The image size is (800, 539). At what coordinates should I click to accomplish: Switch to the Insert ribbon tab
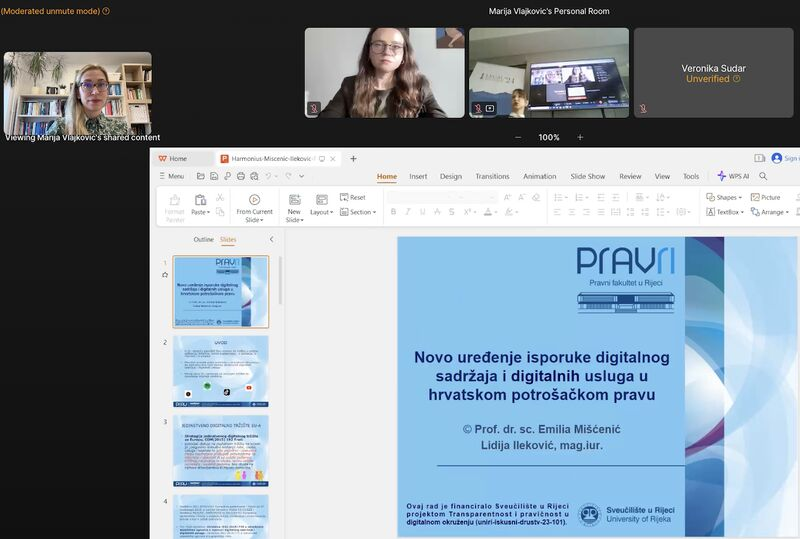coord(418,176)
